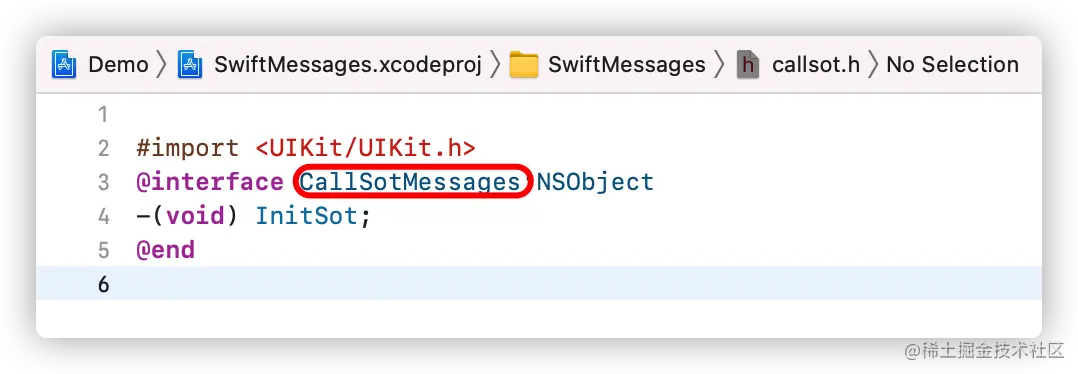Select the SwiftMessages folder breadcrumb label
This screenshot has height=374, width=1078.
[627, 65]
